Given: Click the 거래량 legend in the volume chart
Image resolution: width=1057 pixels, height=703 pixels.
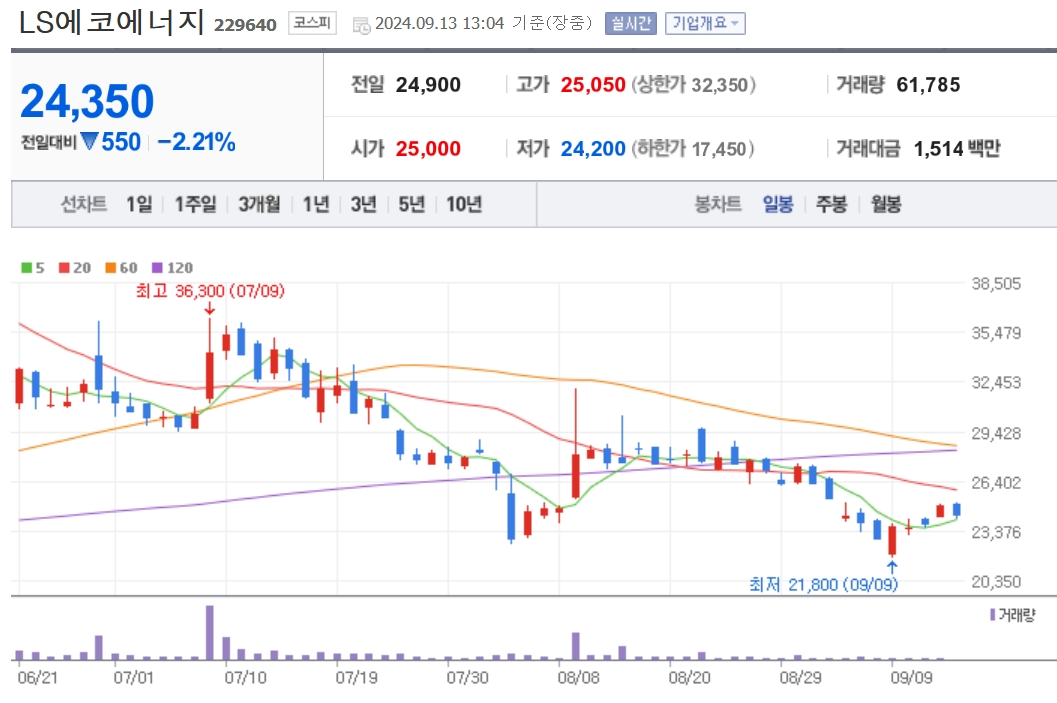Looking at the screenshot, I should coord(1013,615).
